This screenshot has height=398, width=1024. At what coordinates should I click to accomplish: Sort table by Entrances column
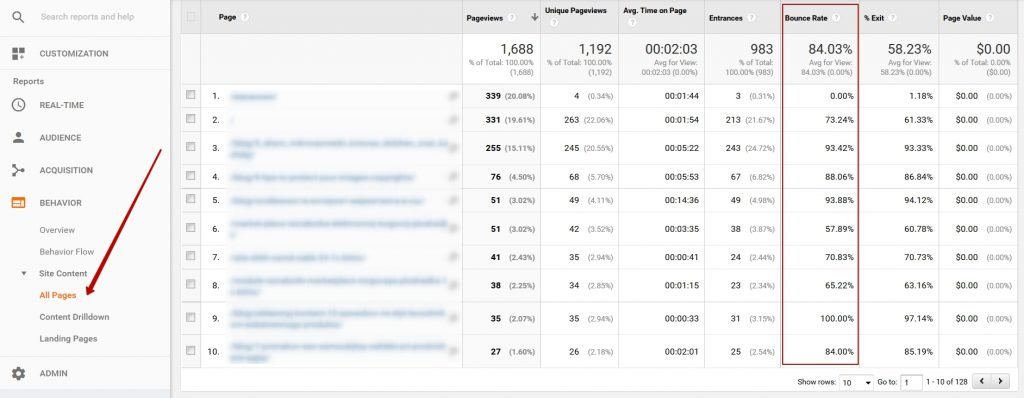(726, 18)
